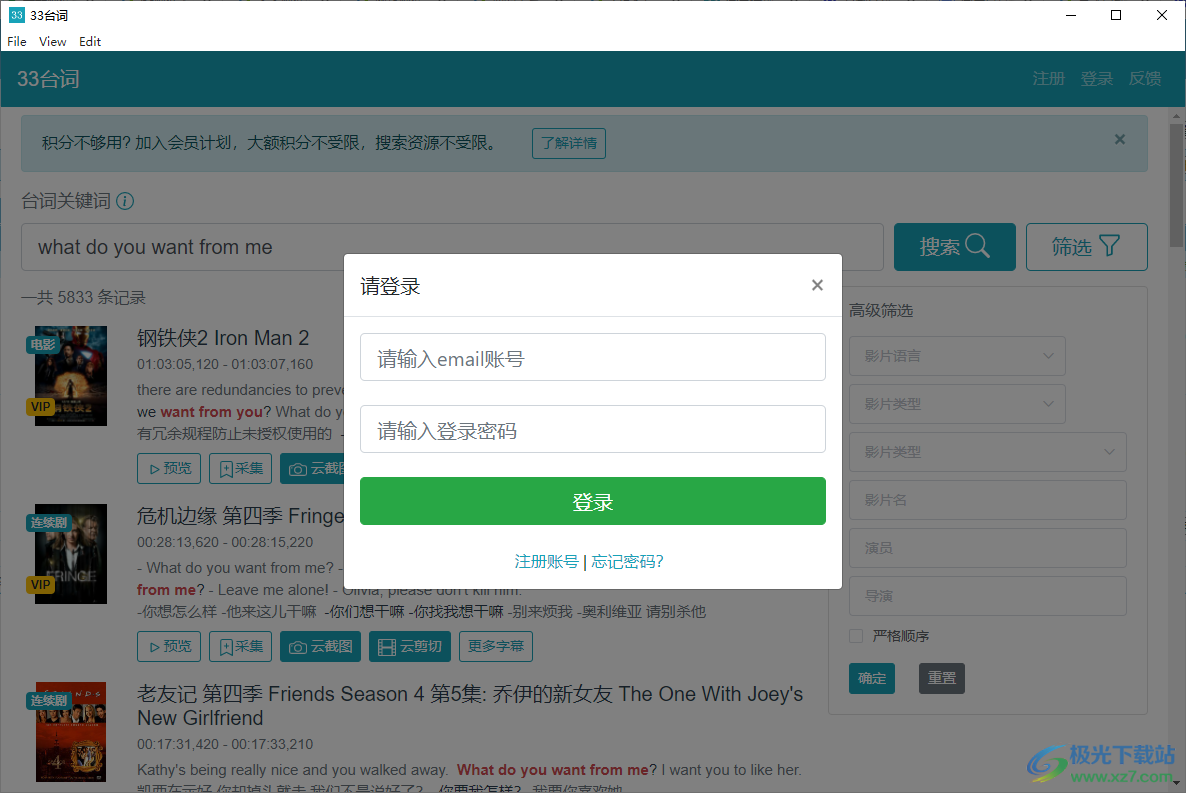Click the green 登录 button
This screenshot has height=793, width=1186.
(x=592, y=501)
